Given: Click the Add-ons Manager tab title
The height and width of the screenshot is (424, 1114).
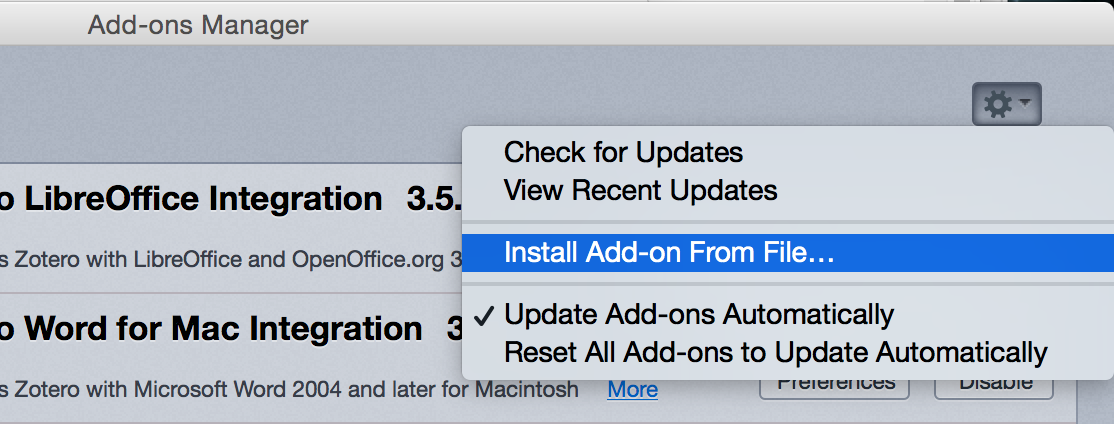Looking at the screenshot, I should pyautogui.click(x=198, y=25).
